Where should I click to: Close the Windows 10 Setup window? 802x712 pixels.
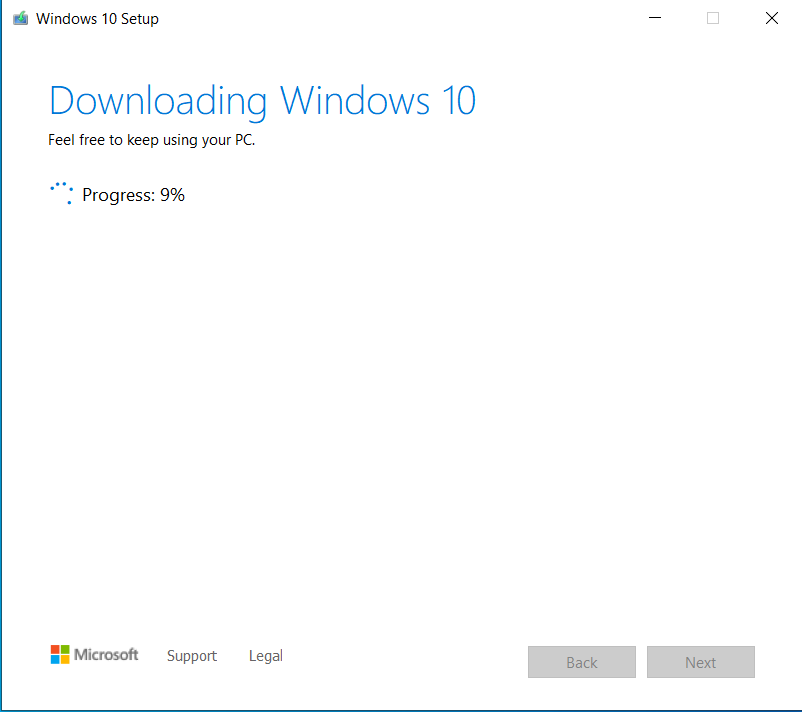tap(771, 18)
